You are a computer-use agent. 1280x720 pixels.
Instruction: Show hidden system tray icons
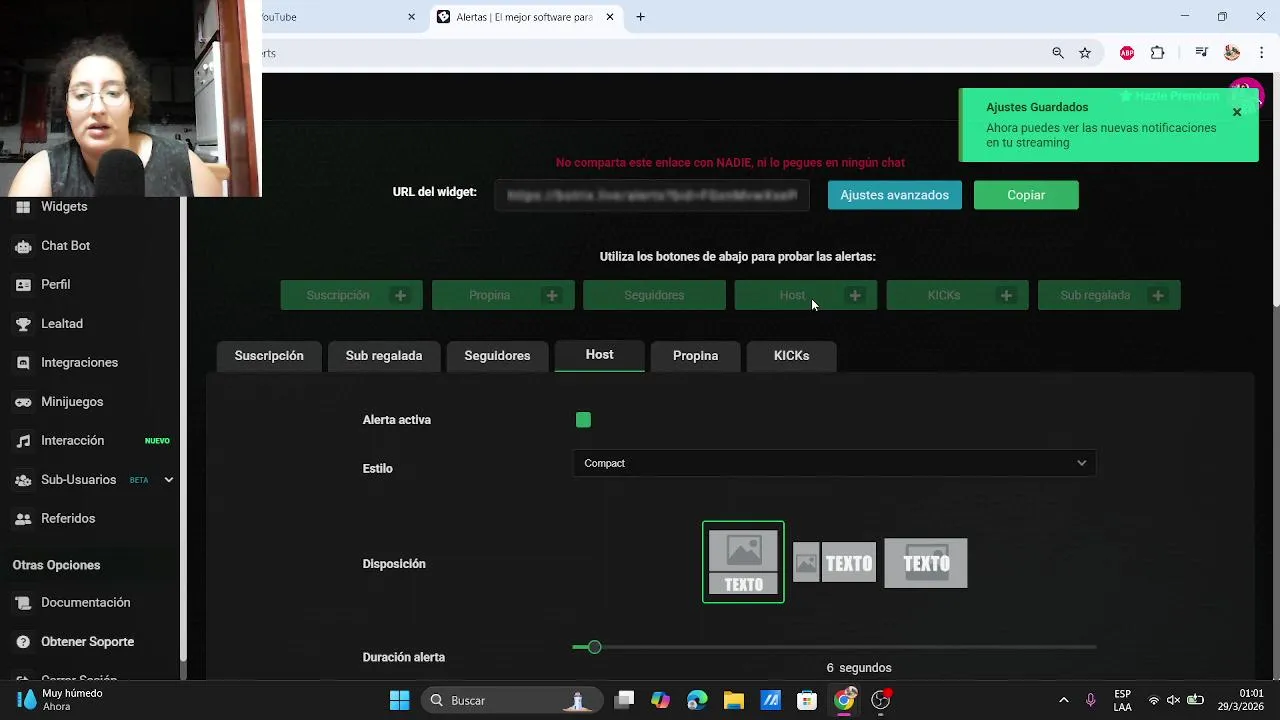[x=1063, y=700]
